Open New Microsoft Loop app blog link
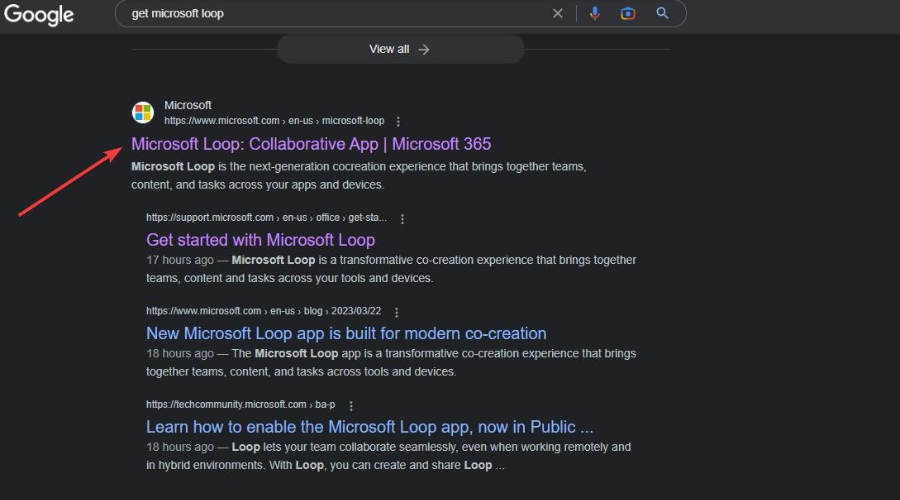Viewport: 900px width, 500px height. (346, 333)
